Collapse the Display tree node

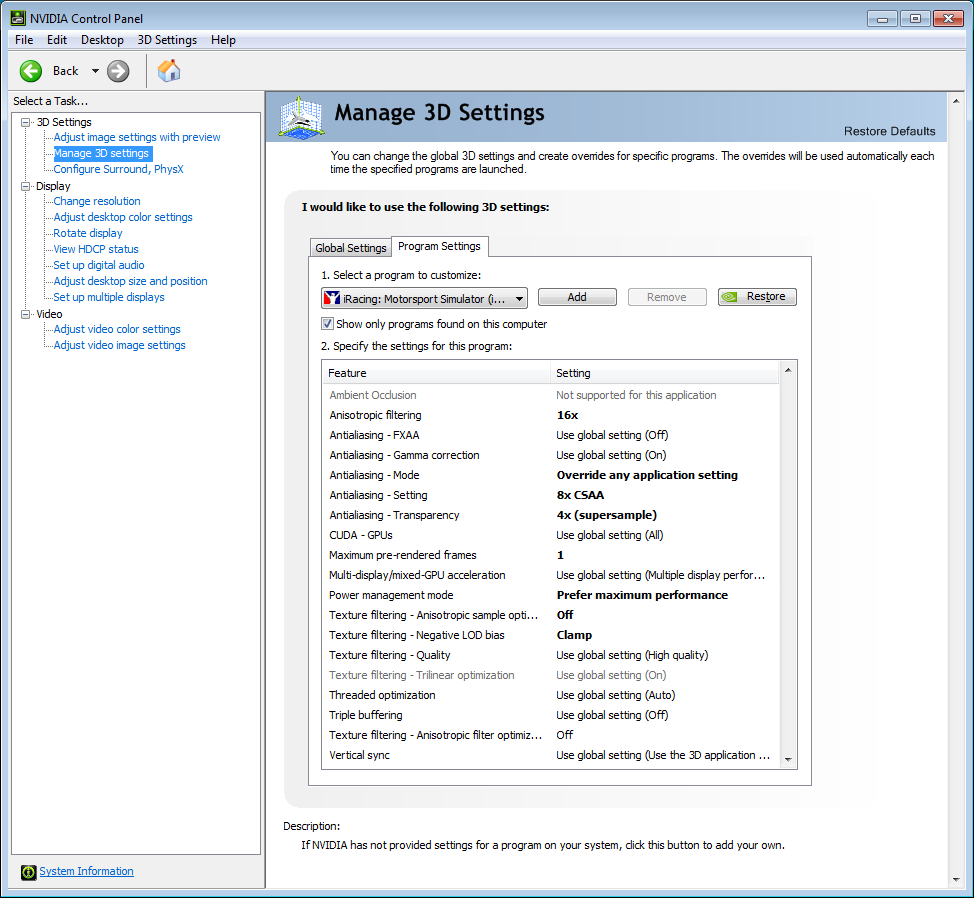point(26,186)
